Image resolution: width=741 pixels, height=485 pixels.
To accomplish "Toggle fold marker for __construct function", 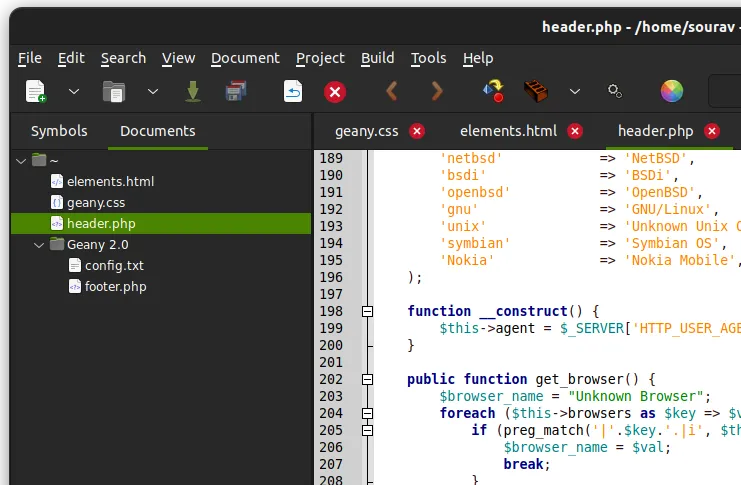I will click(367, 312).
